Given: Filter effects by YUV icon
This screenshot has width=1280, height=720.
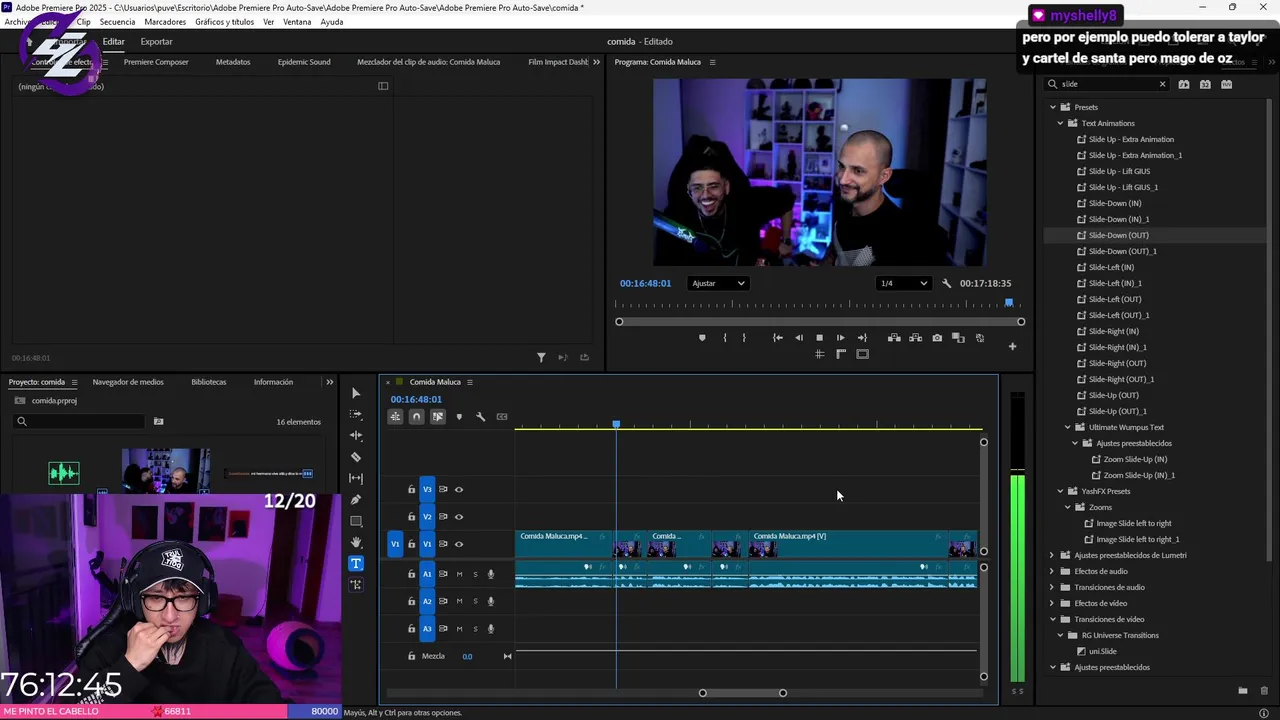Looking at the screenshot, I should [x=1227, y=85].
